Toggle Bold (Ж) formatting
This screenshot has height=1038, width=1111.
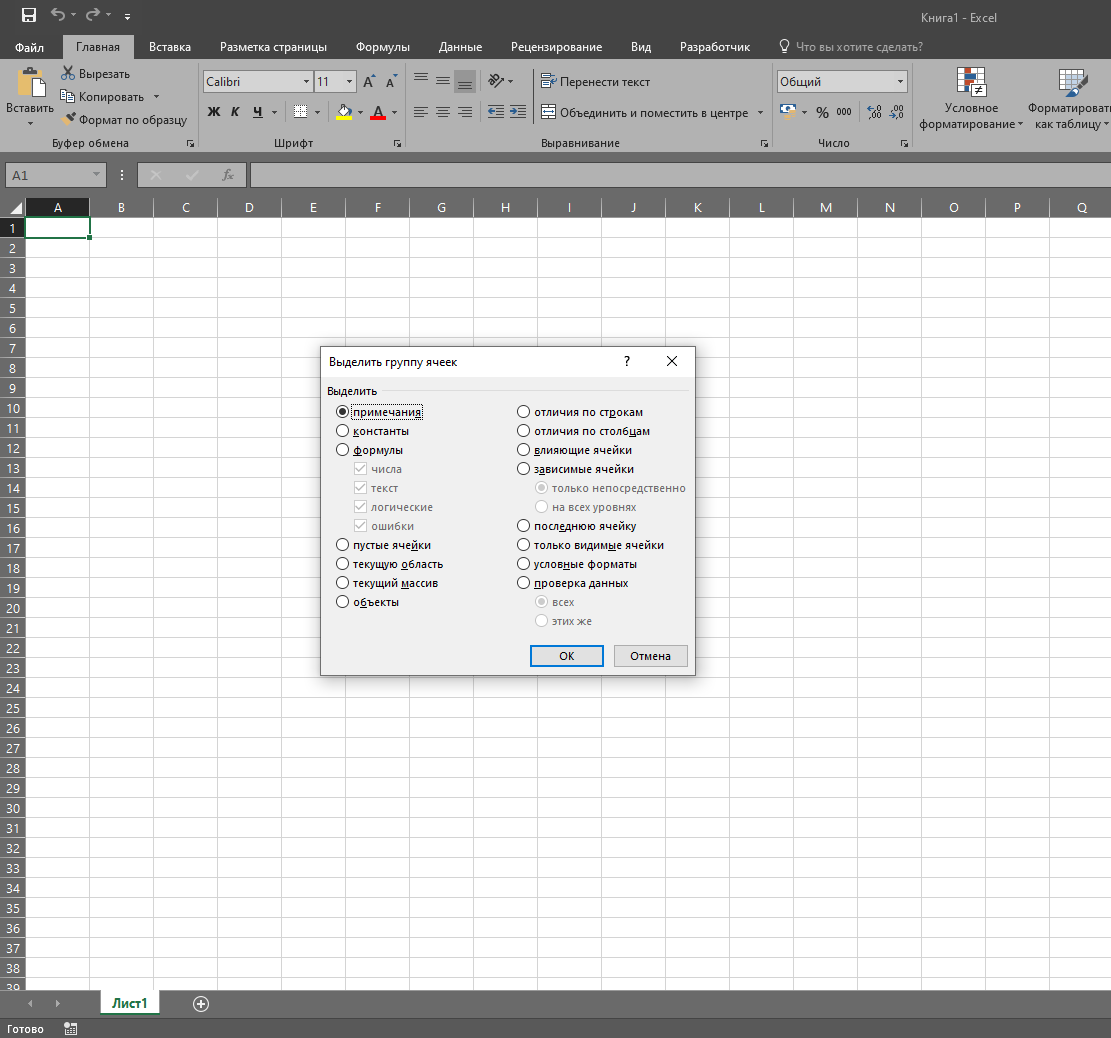(x=214, y=112)
